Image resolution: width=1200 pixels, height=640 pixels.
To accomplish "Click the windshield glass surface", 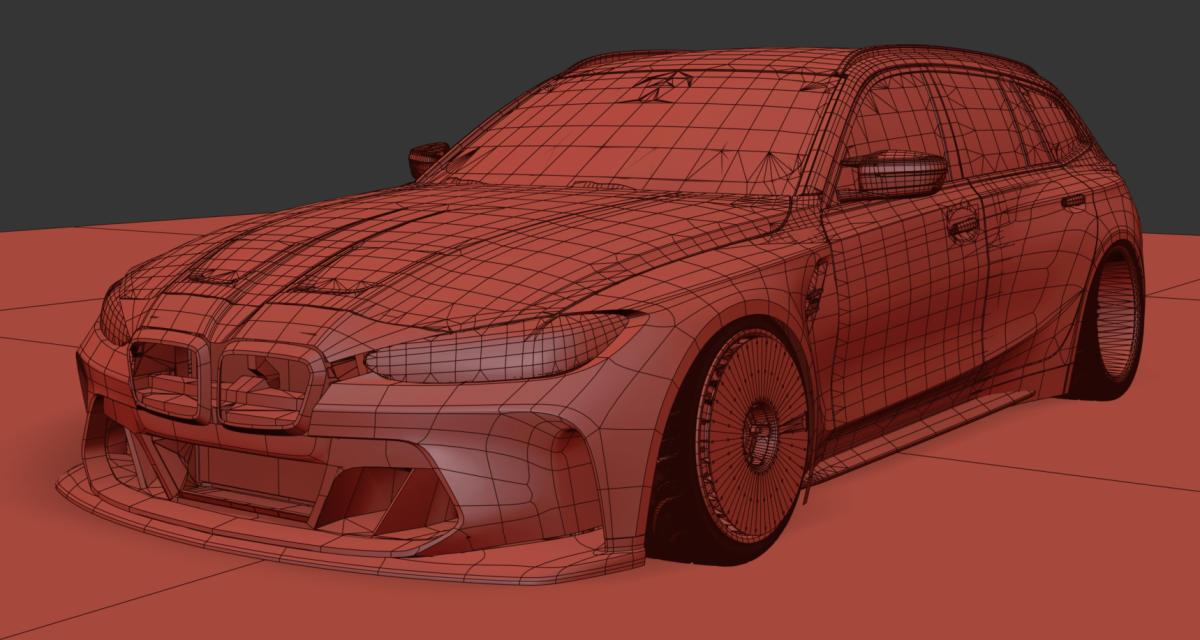I will 640,132.
